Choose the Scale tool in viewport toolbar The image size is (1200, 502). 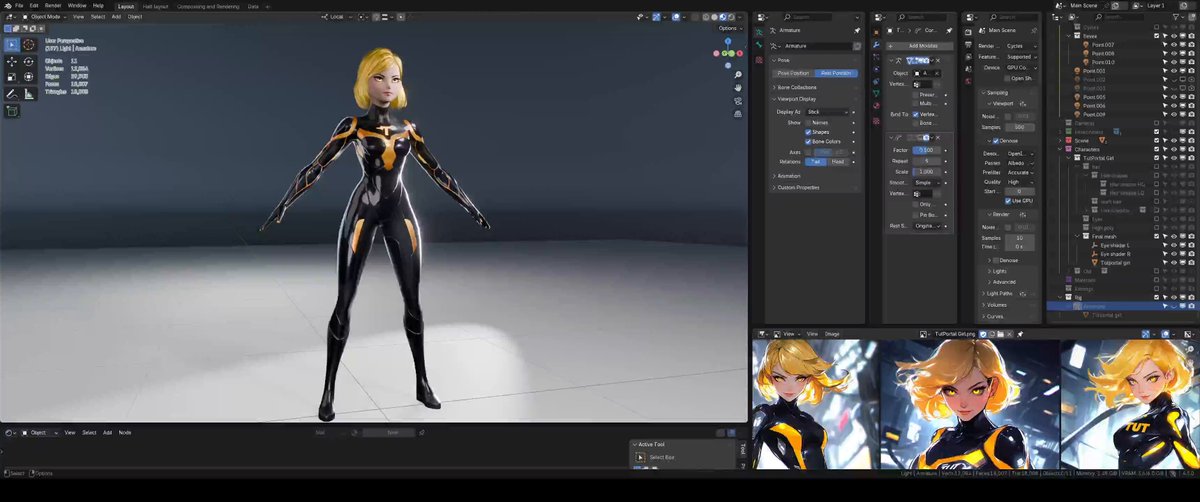click(12, 77)
